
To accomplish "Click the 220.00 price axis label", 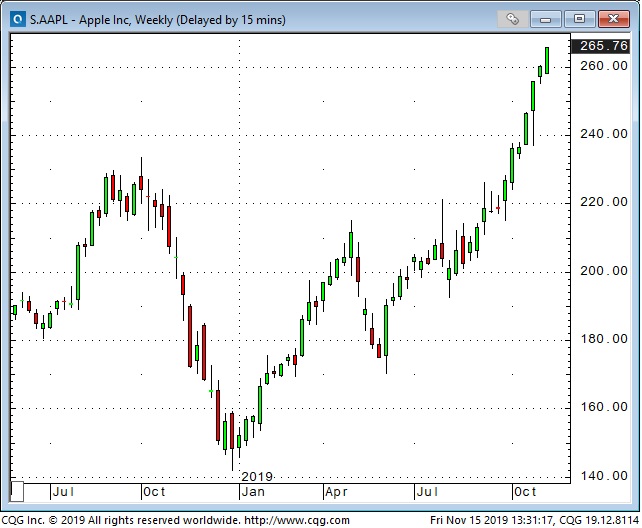I will [x=604, y=202].
